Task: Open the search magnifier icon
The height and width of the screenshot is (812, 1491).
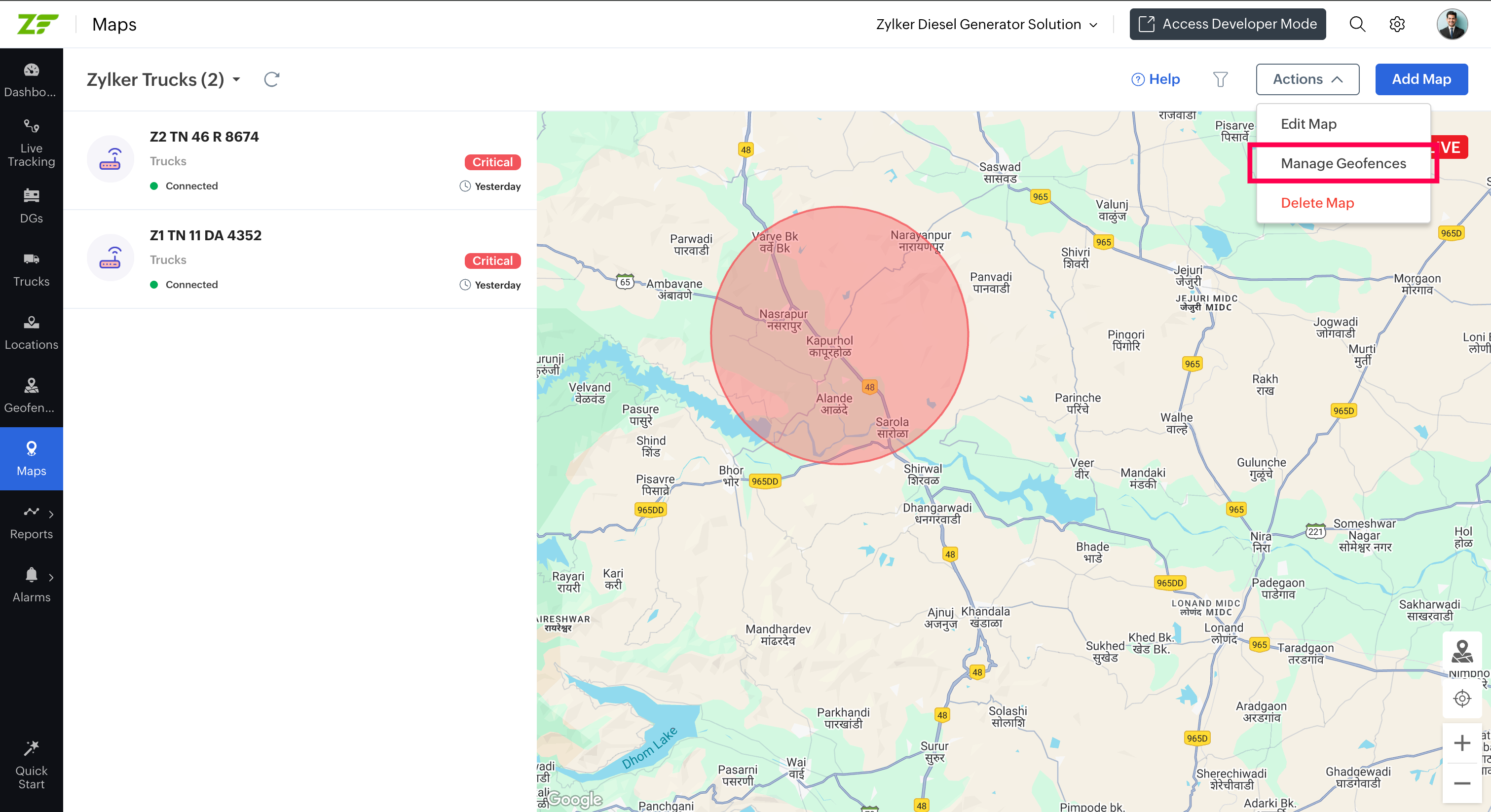Action: [x=1357, y=24]
